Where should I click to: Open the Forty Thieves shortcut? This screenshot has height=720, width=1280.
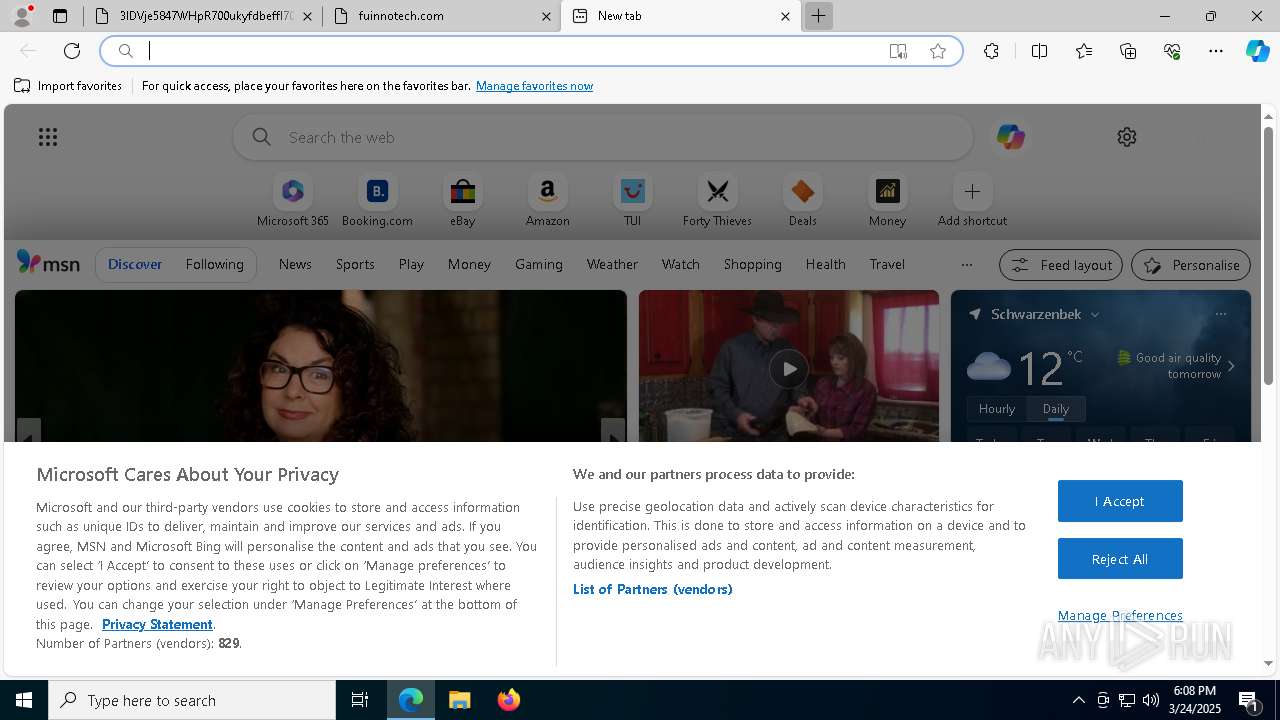[x=717, y=201]
